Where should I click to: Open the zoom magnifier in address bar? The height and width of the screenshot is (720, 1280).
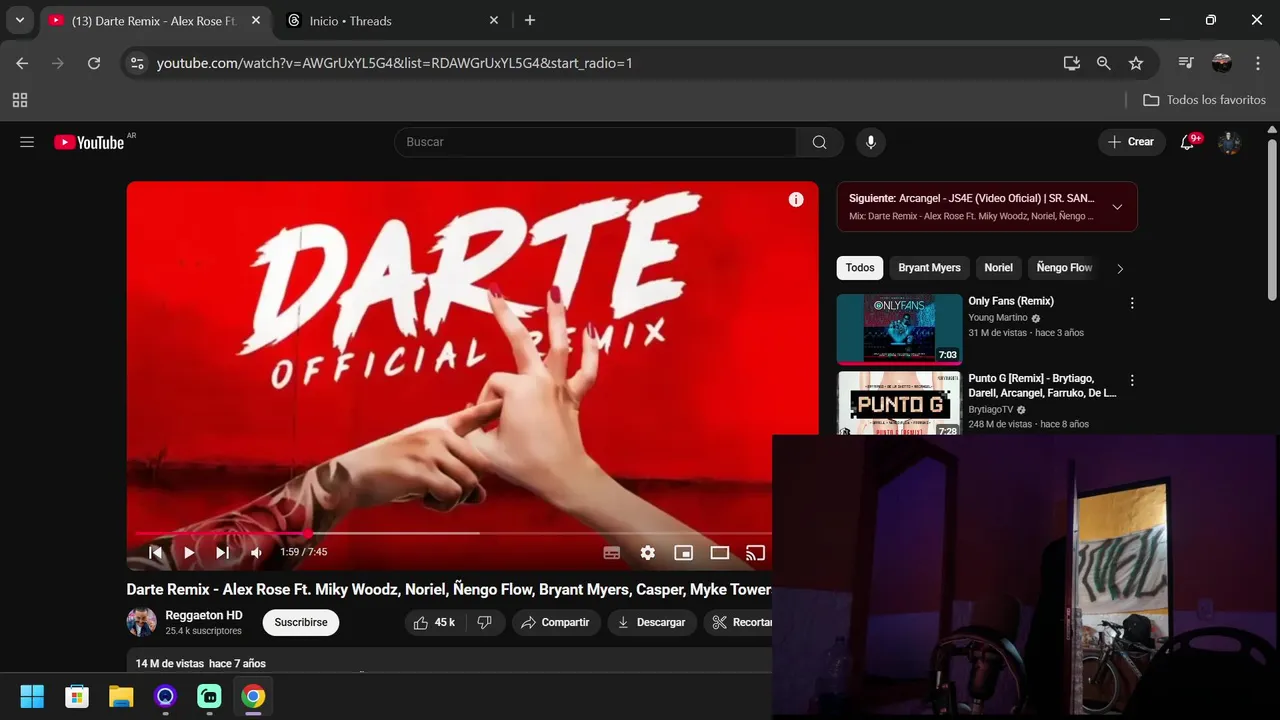pos(1103,63)
